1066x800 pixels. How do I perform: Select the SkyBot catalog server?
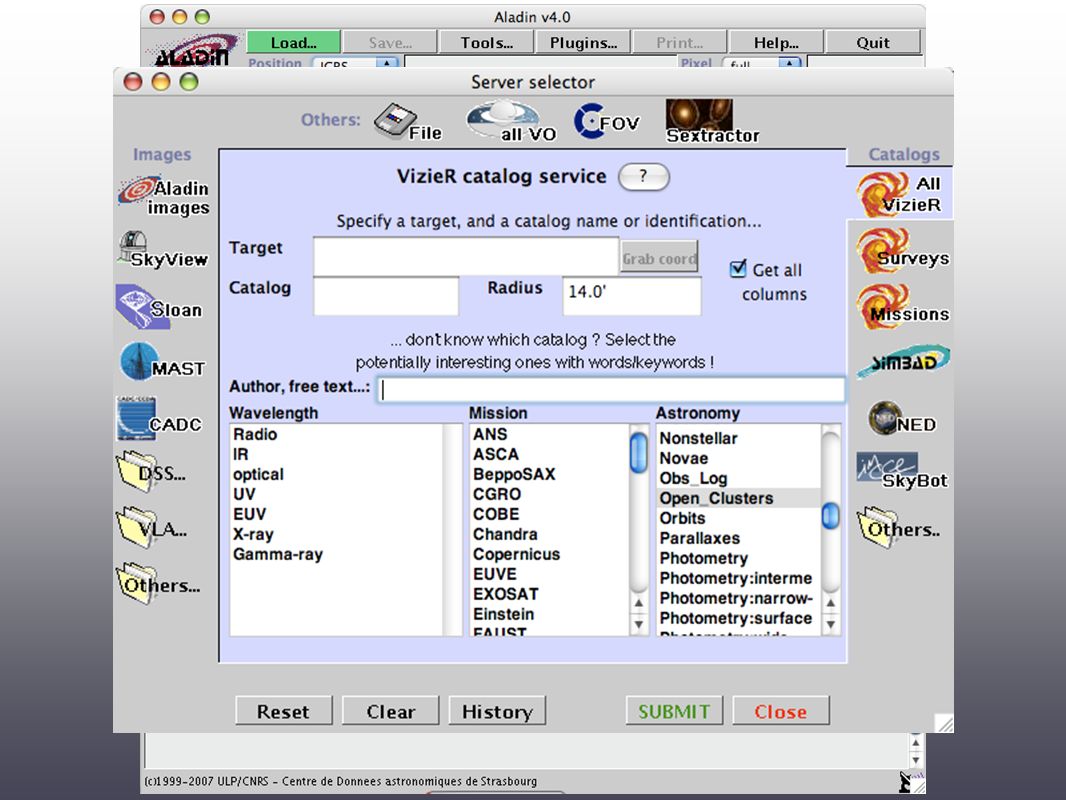(x=902, y=471)
